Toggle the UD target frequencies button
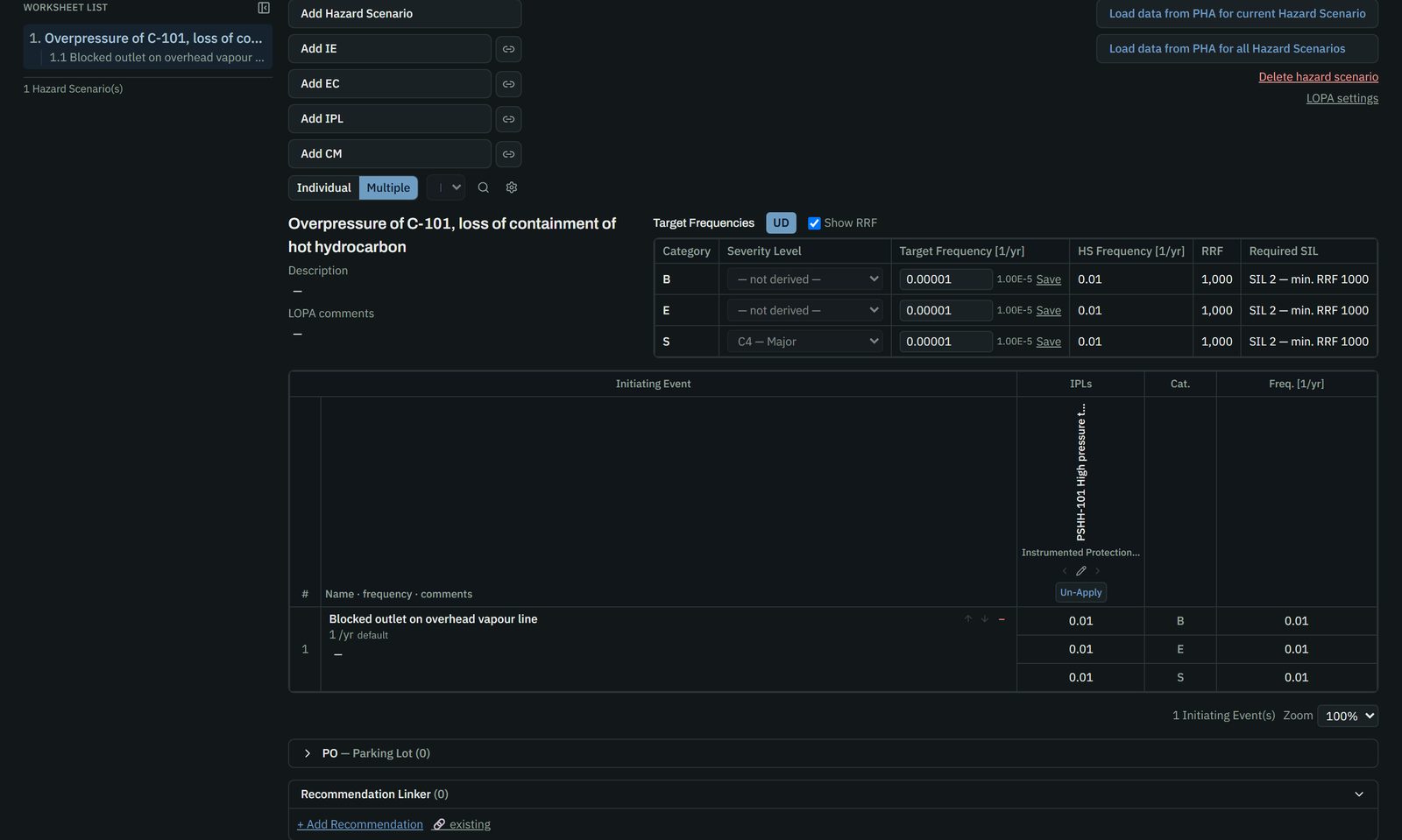The image size is (1402, 840). 781,223
